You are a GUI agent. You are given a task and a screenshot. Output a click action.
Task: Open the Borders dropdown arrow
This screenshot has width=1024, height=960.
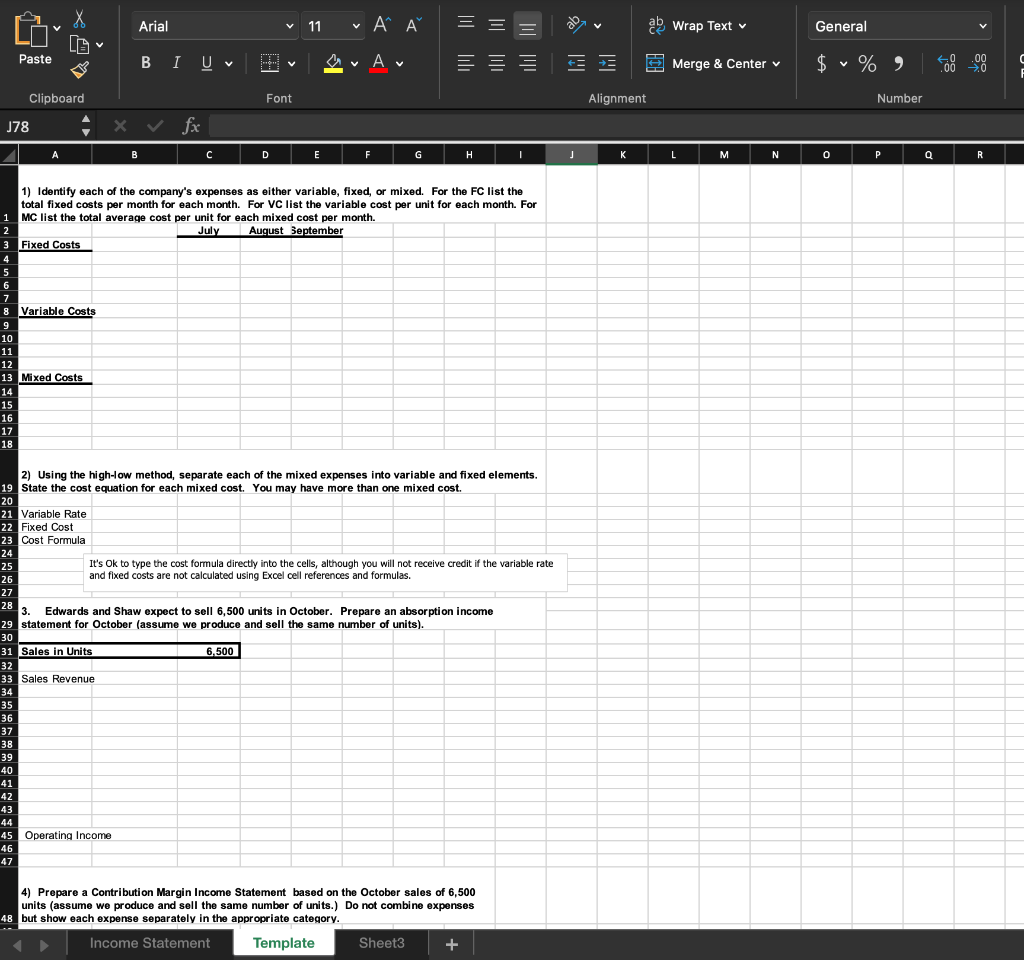click(x=292, y=64)
